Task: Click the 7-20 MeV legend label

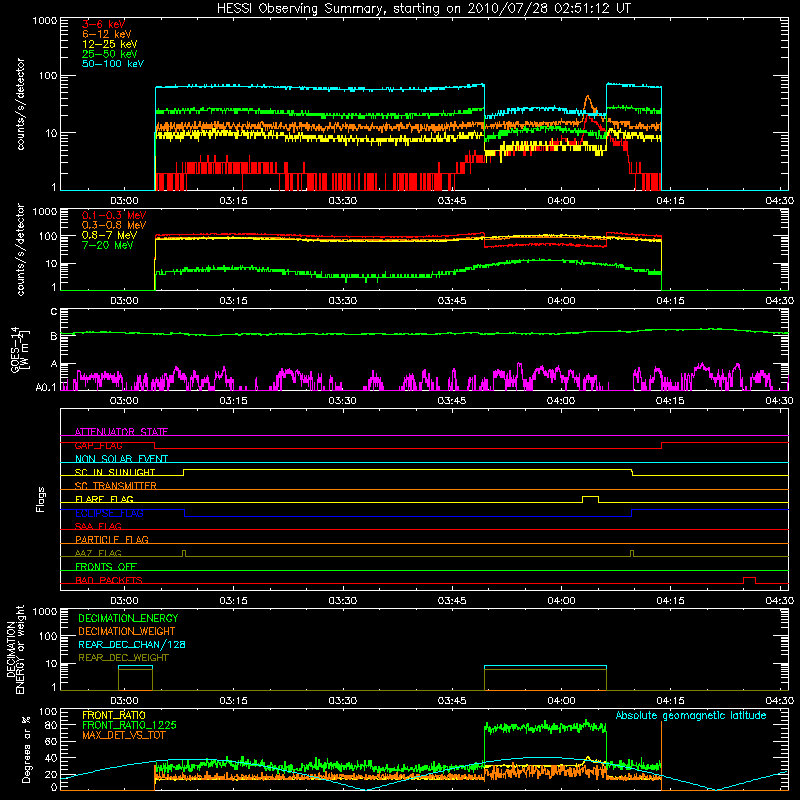Action: coord(108,245)
